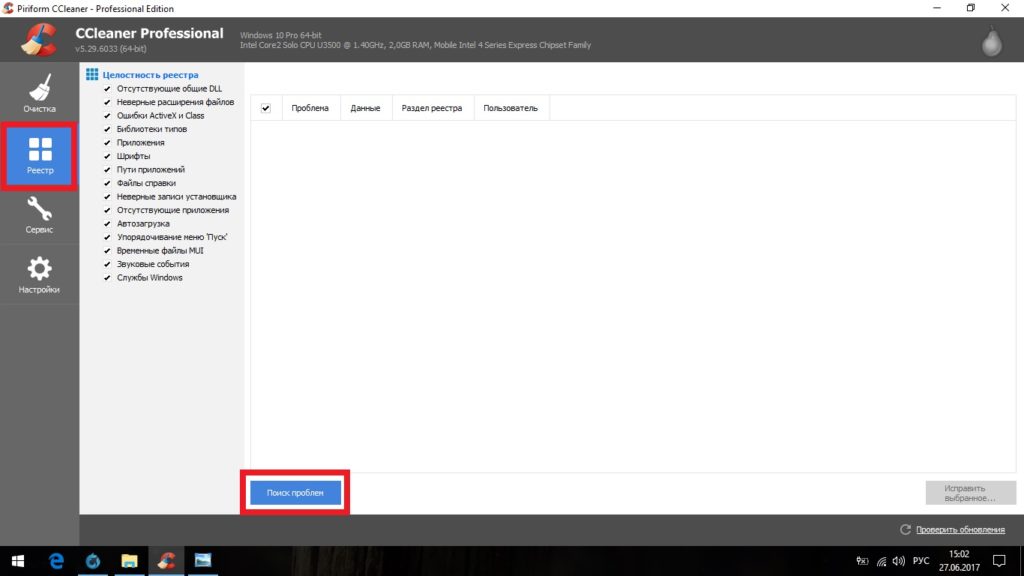Toggle the select-all checkbox in the table header
The height and width of the screenshot is (576, 1024).
coord(266,108)
